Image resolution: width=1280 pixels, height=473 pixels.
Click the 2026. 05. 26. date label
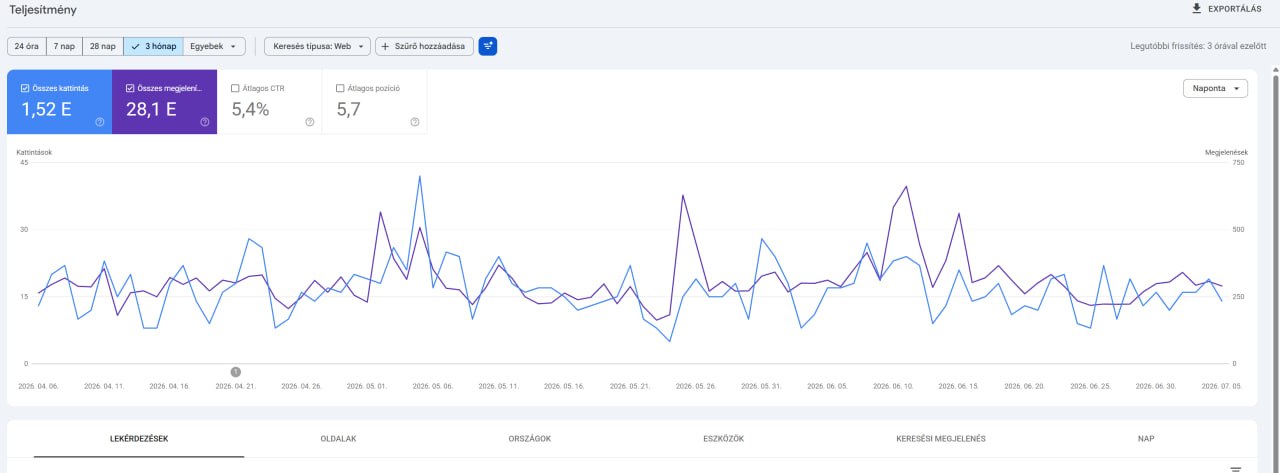[x=696, y=385]
